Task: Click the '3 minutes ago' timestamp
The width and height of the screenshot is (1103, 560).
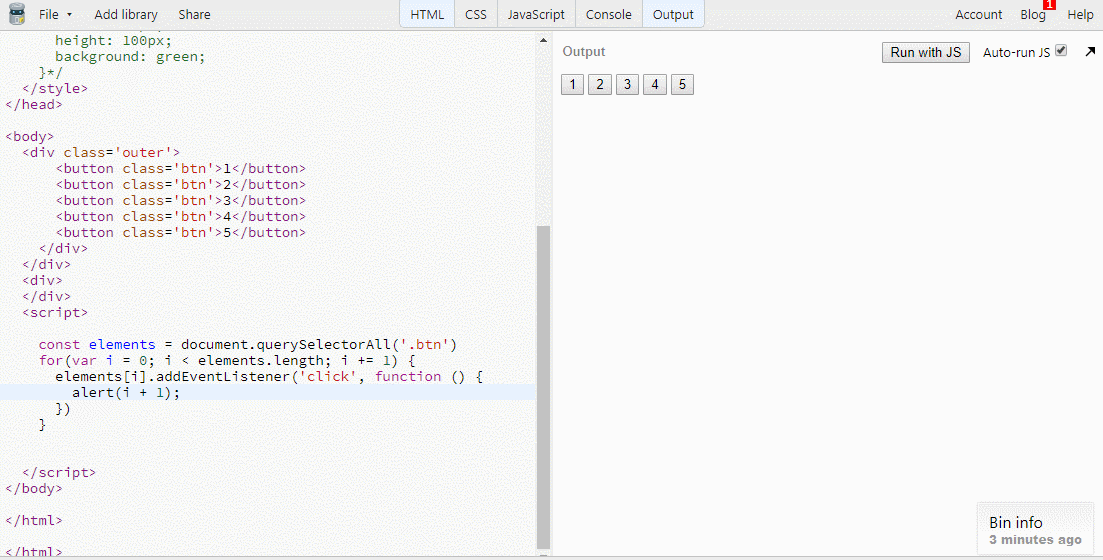Action: pos(1035,540)
